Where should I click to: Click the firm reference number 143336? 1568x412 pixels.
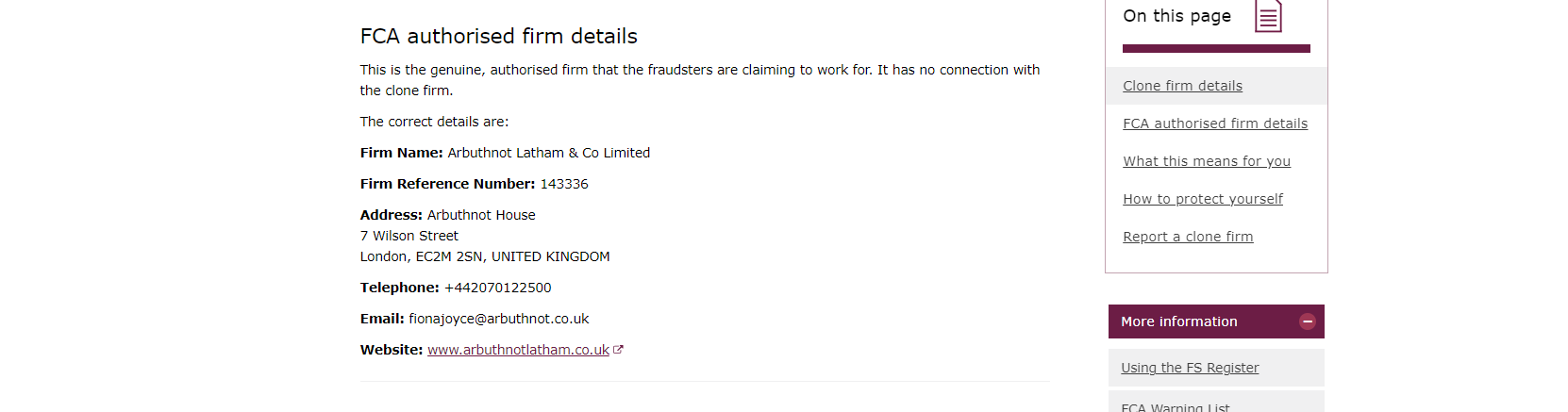pos(563,184)
